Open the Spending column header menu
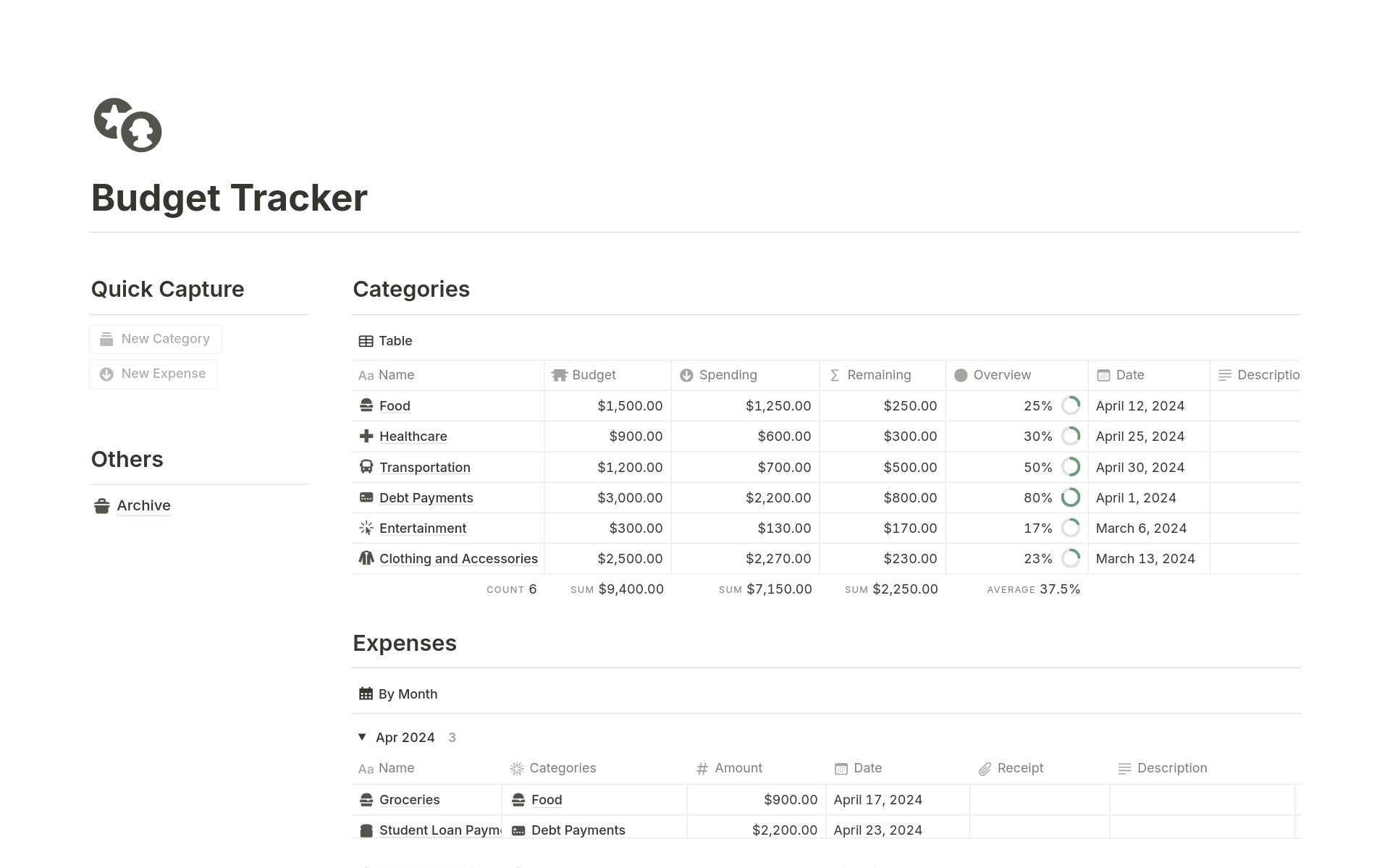1390x868 pixels. pos(728,375)
